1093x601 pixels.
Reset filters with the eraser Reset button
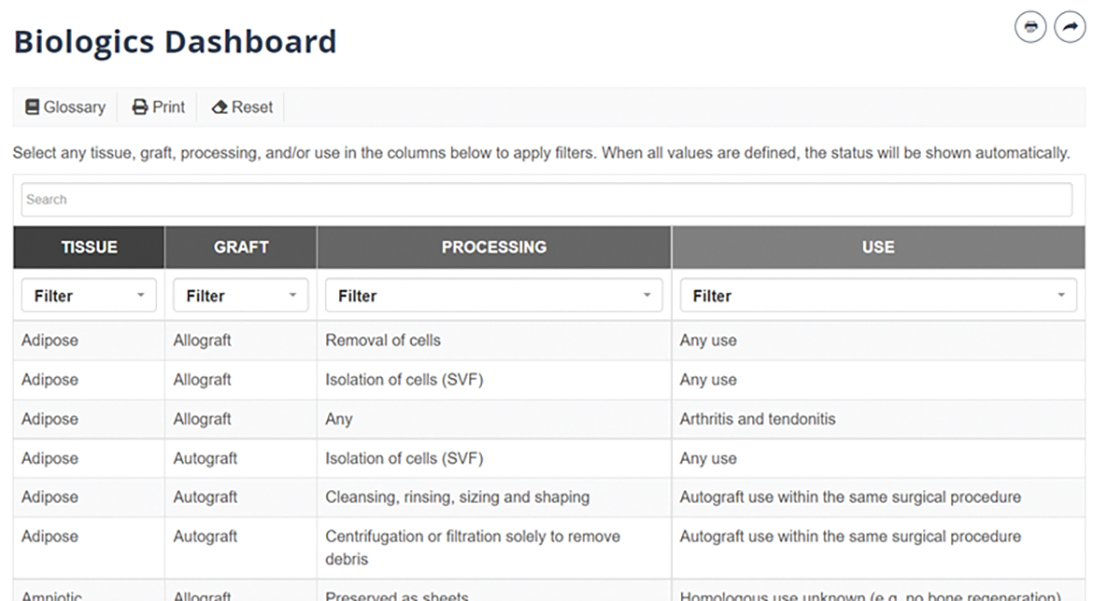coord(242,107)
